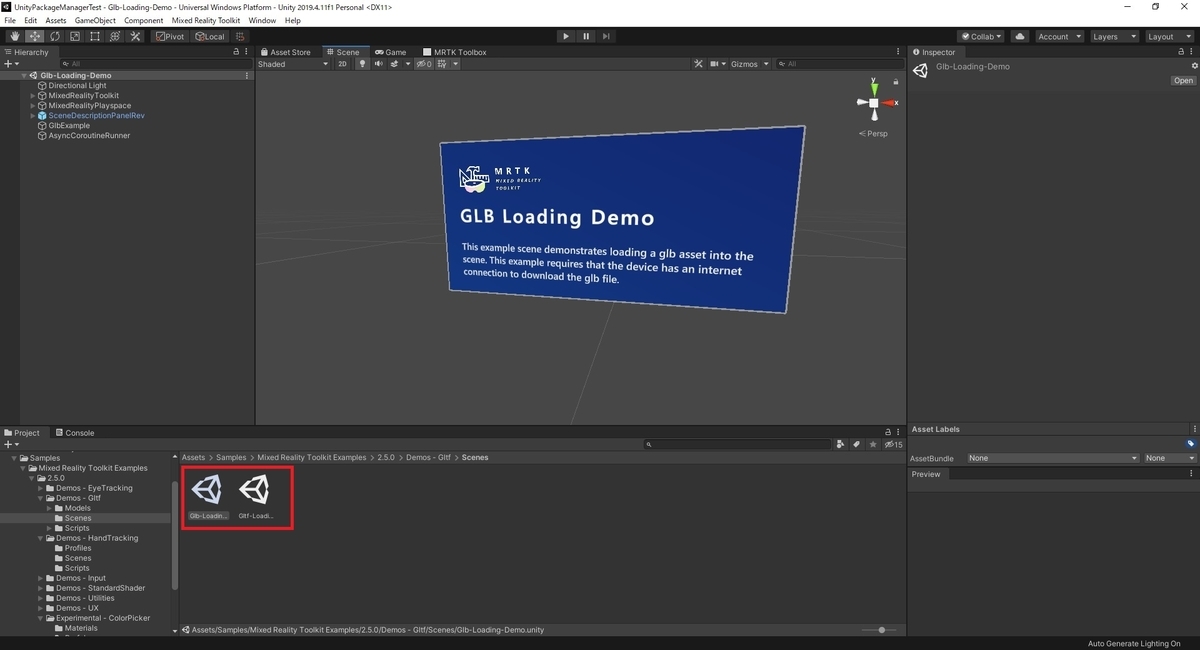Open AssetBundle name dropdown
The height and width of the screenshot is (650, 1200).
[1053, 458]
